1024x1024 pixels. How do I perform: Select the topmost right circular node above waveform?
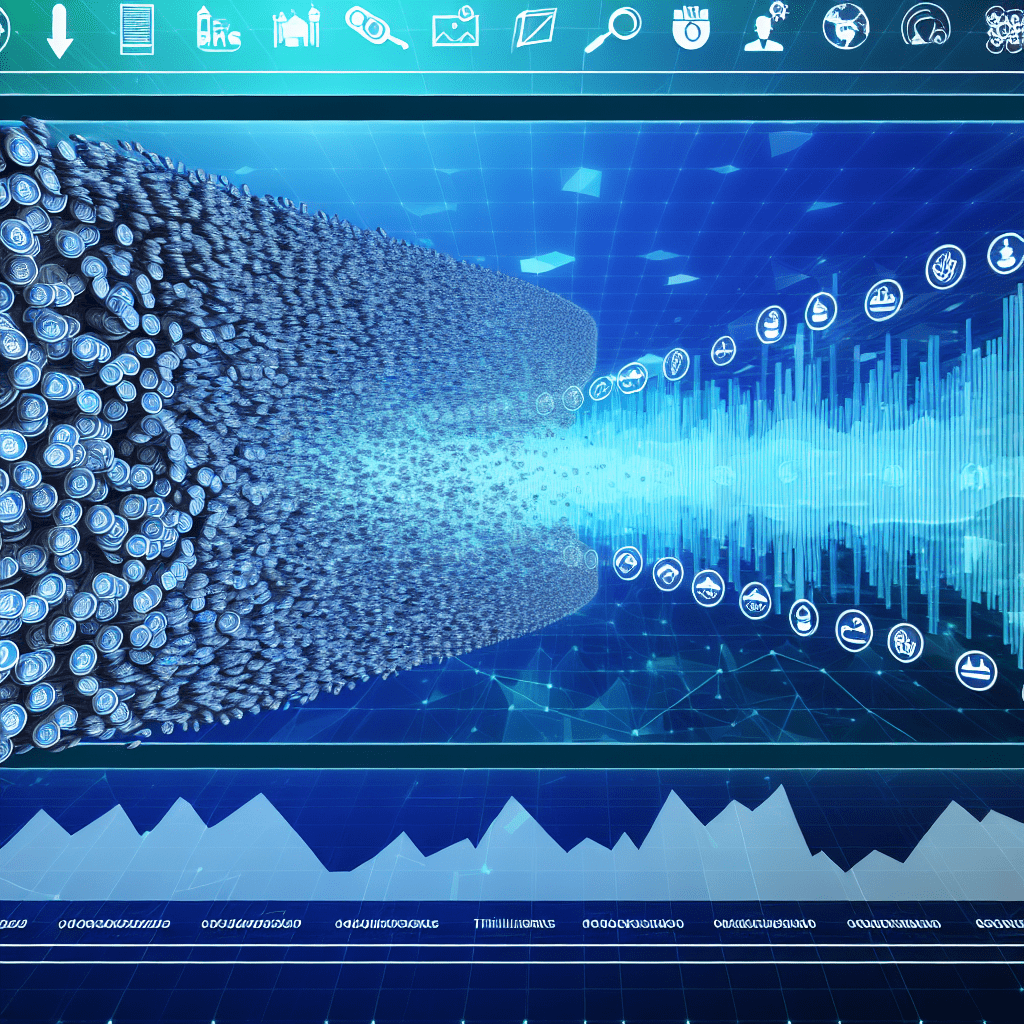pos(1006,254)
